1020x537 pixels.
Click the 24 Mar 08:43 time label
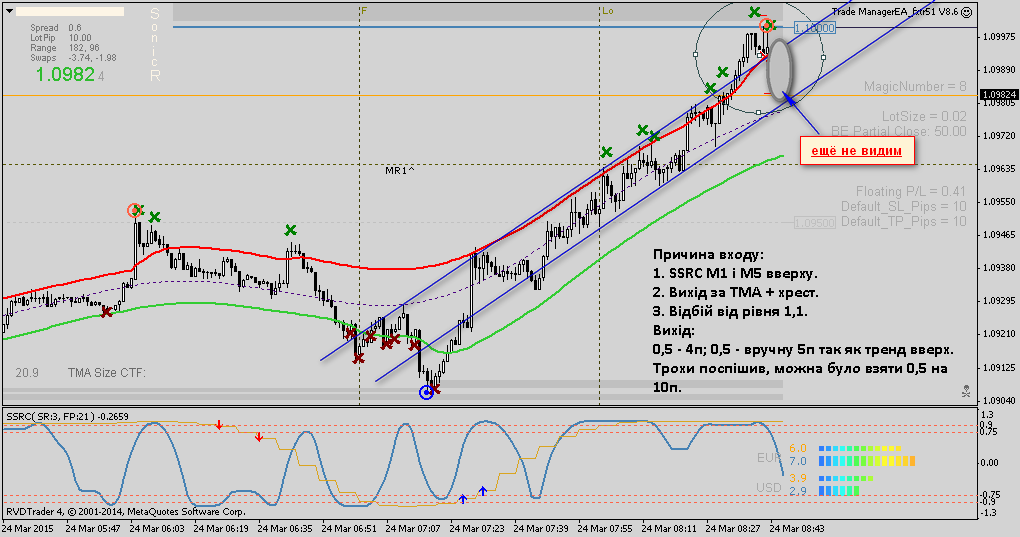pos(796,529)
